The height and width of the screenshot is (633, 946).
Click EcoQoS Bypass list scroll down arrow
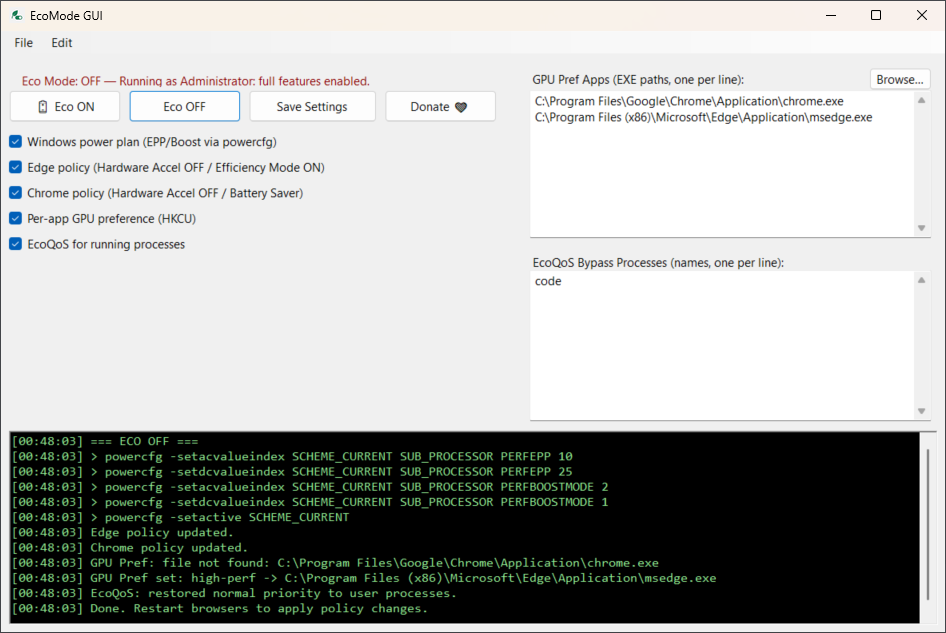921,411
